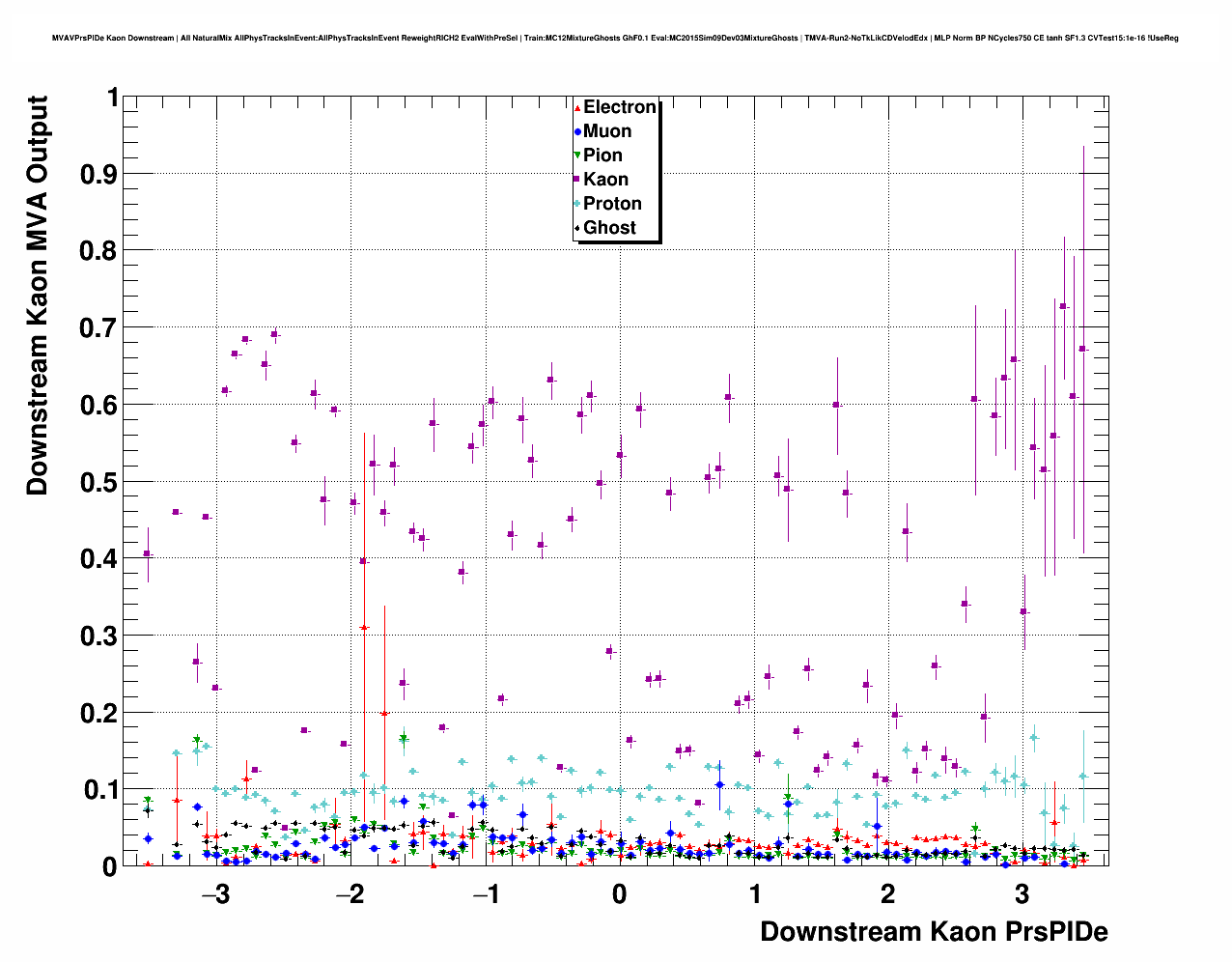Click the blue Muon circle marker in legend
This screenshot has width=1232, height=962.
pyautogui.click(x=577, y=131)
